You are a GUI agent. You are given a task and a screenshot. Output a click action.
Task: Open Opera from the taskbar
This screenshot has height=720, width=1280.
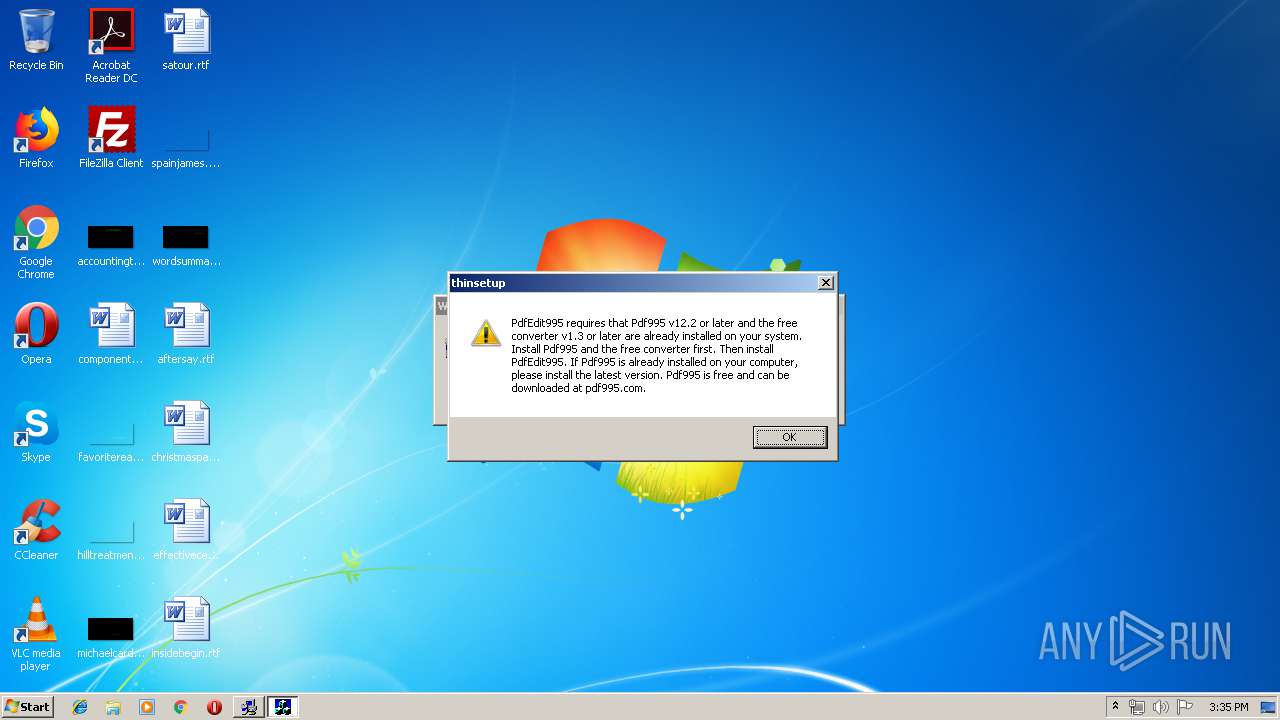[x=214, y=707]
